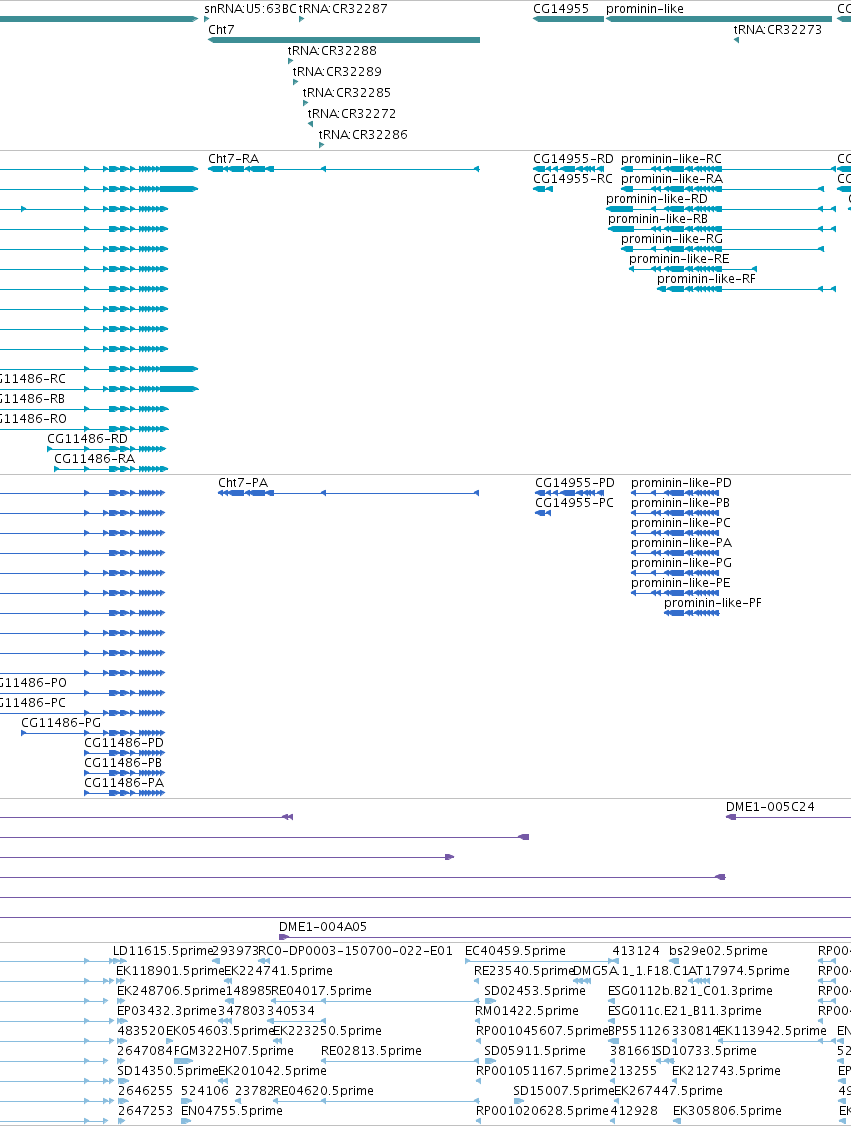
Task: Select EST EK113942.5prime
Action: 773,1031
